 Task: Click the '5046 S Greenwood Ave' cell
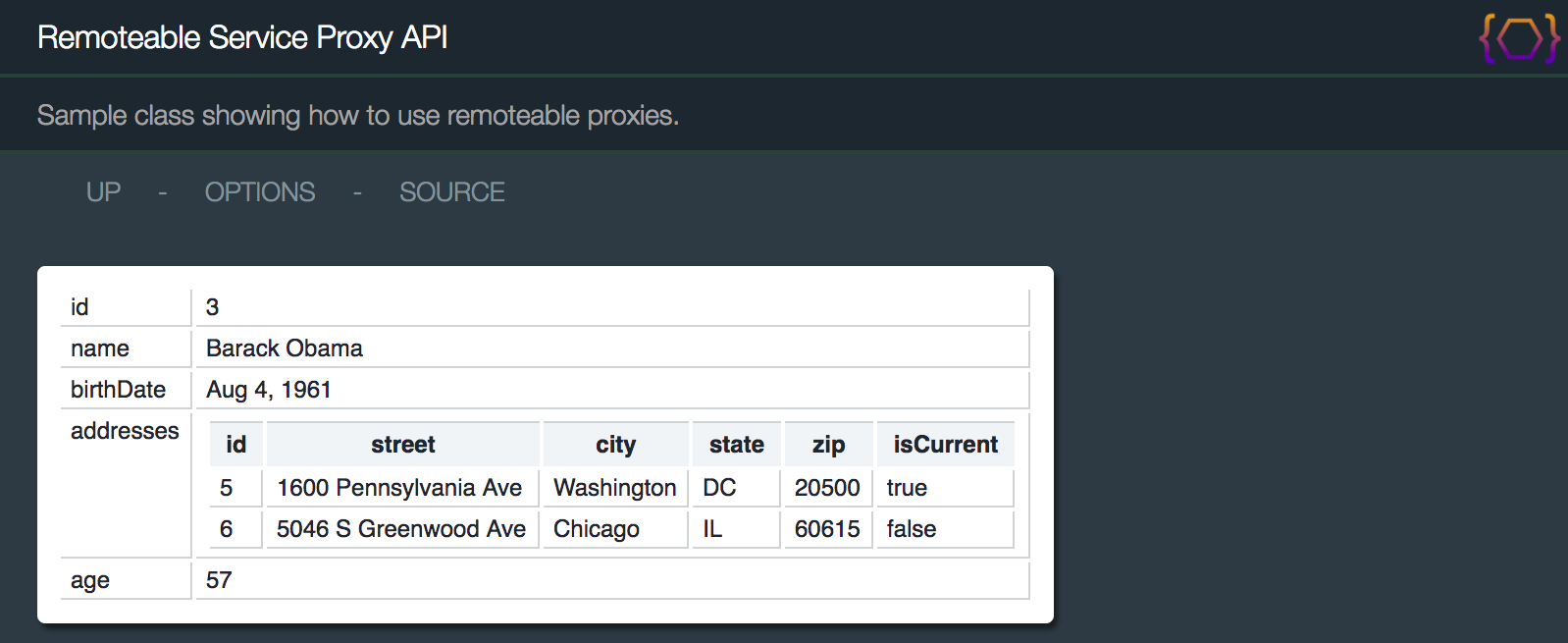(x=400, y=529)
